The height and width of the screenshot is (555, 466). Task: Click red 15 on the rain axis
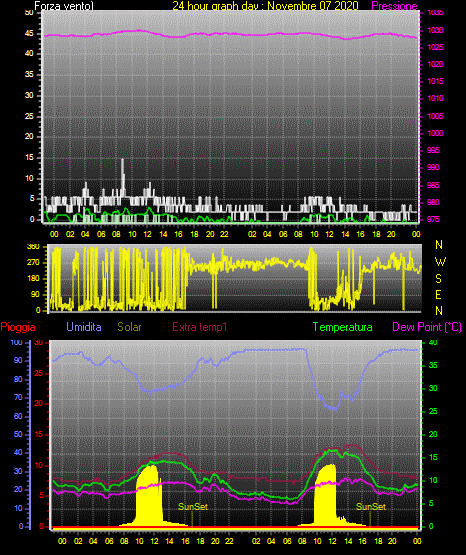click(x=39, y=434)
